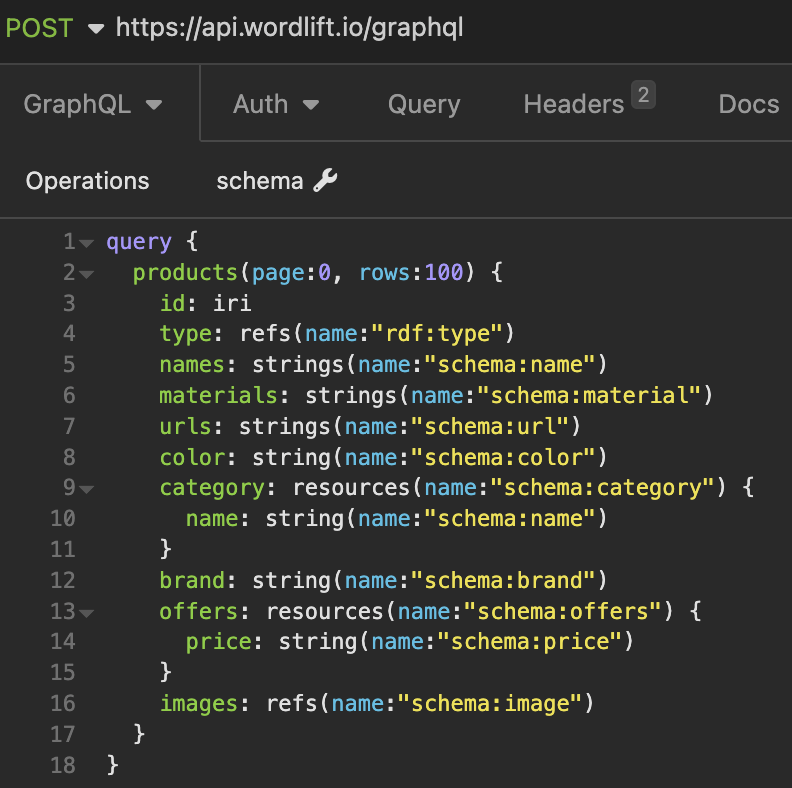Screen dimensions: 792x788
Task: Click "schema:offers" on line 13
Action: click(x=563, y=611)
